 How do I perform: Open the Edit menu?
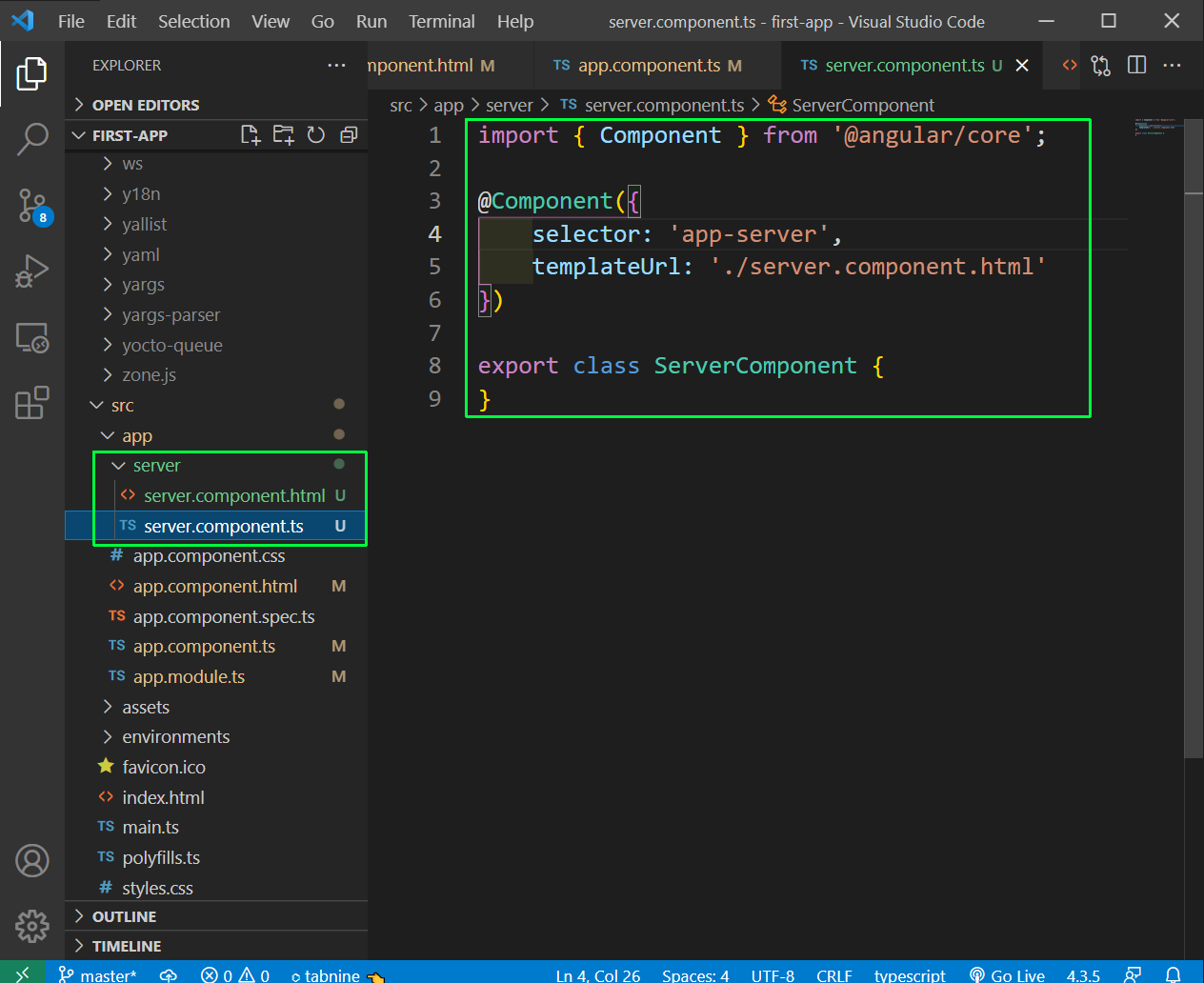(121, 21)
